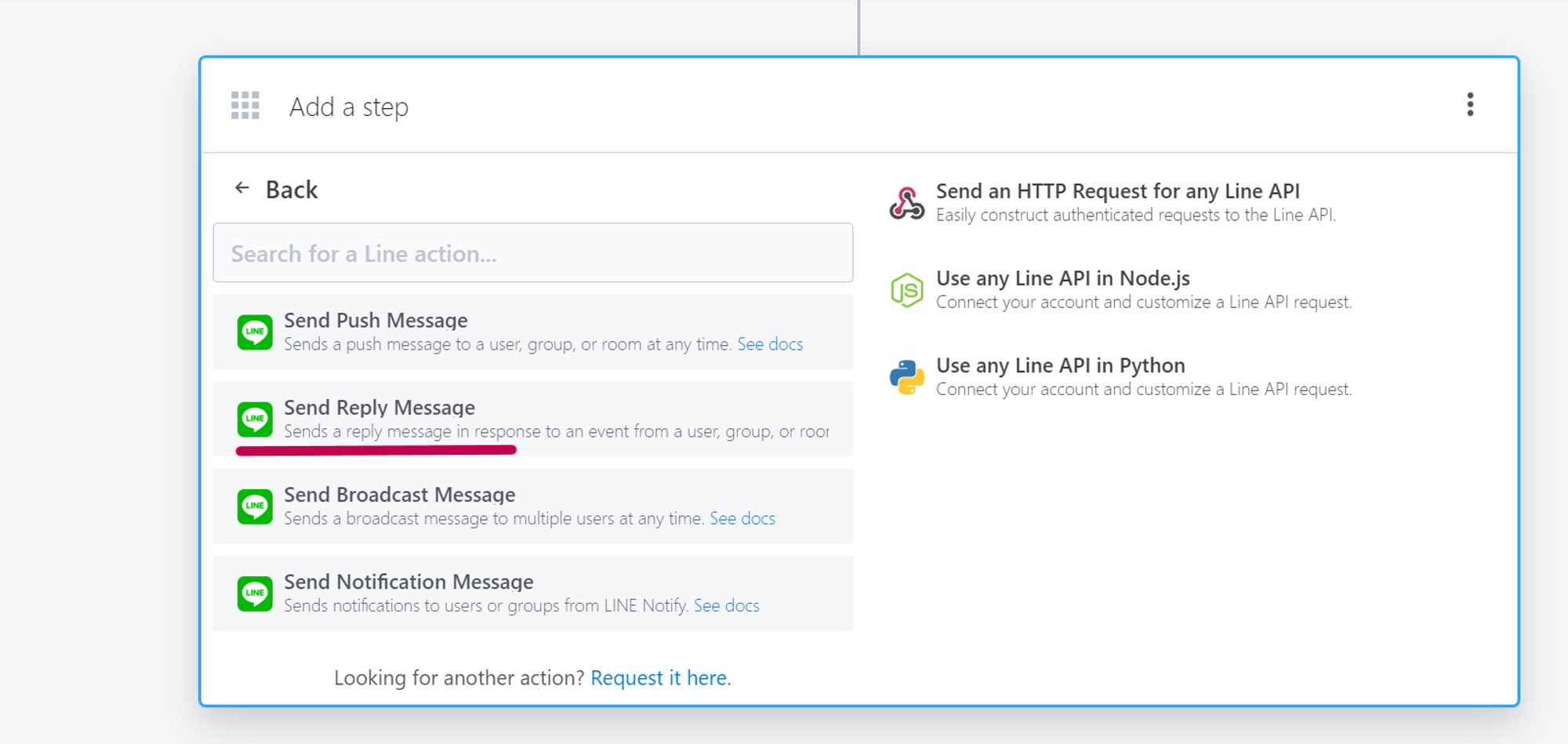Click the LINE icon for Send Reply Message

(x=255, y=419)
